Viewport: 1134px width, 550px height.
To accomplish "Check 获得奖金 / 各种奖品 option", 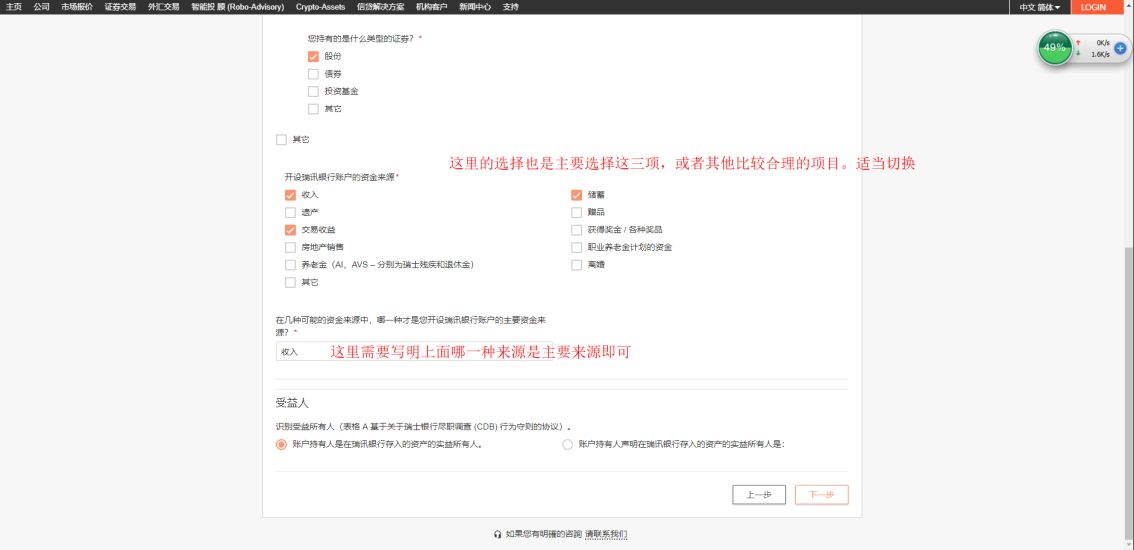I will 576,230.
